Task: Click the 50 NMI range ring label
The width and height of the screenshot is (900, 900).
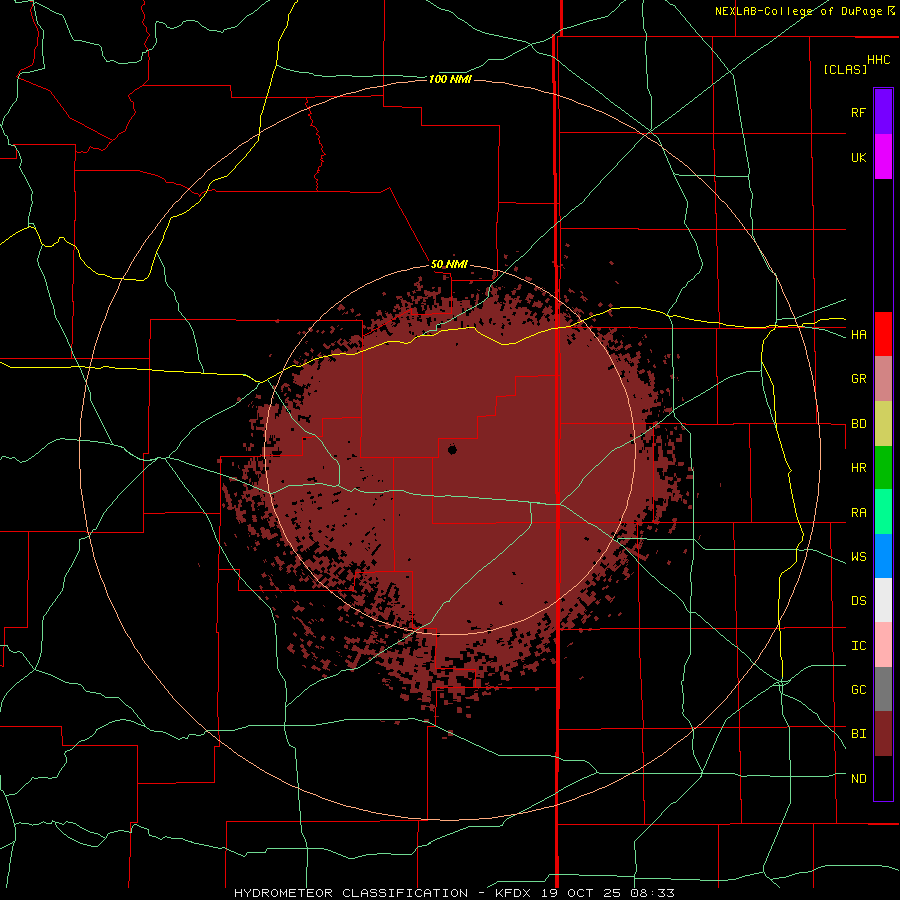Action: [449, 264]
